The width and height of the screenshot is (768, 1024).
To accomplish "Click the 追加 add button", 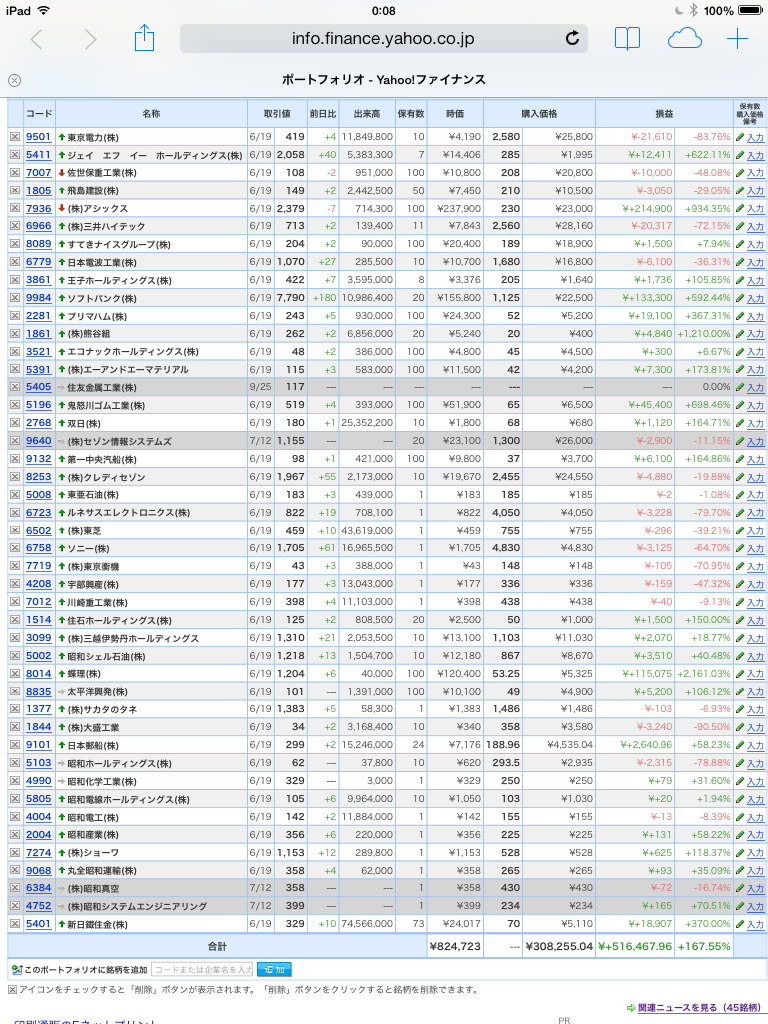I will (274, 970).
